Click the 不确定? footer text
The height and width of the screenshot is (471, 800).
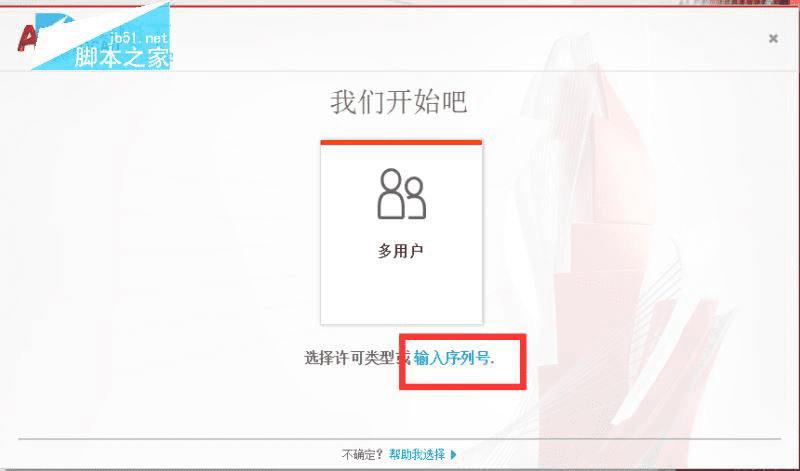coord(363,454)
